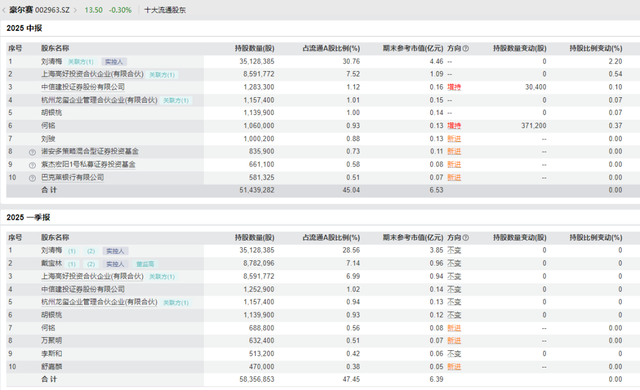Click 新进 link on 巴克莱银行 row
The height and width of the screenshot is (390, 640).
click(454, 177)
